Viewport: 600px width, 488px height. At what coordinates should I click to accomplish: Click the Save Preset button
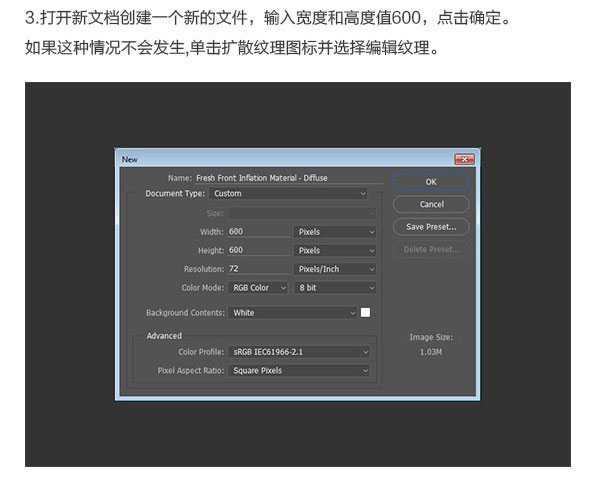pos(430,227)
